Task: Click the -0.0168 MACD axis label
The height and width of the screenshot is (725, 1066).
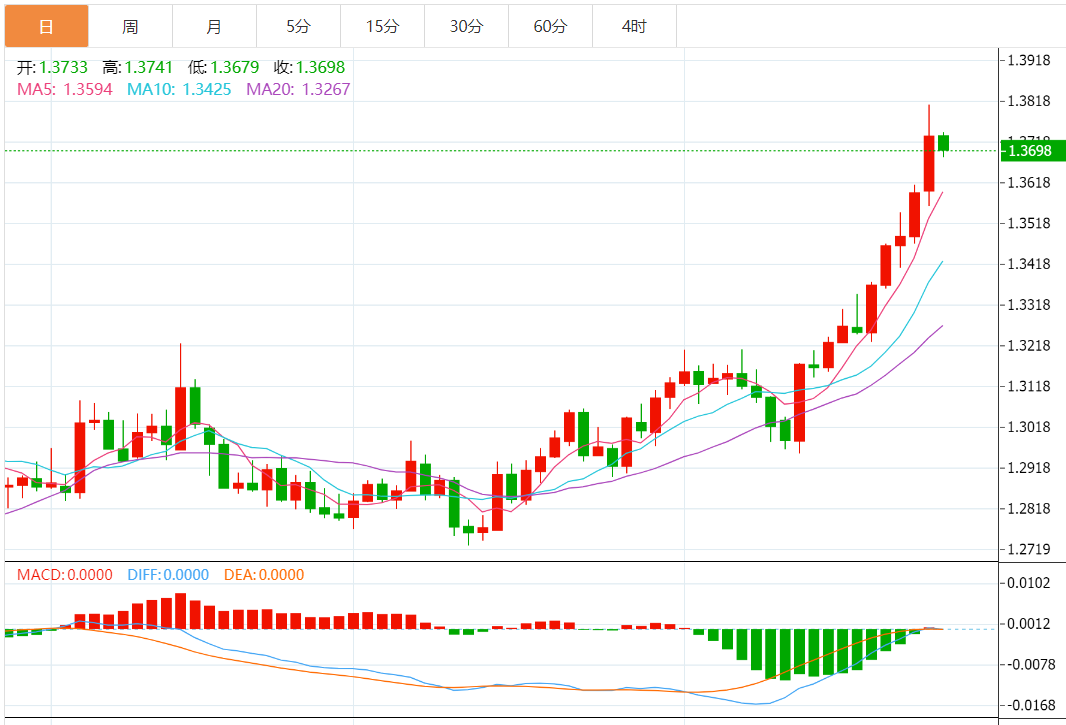Action: (x=1029, y=705)
